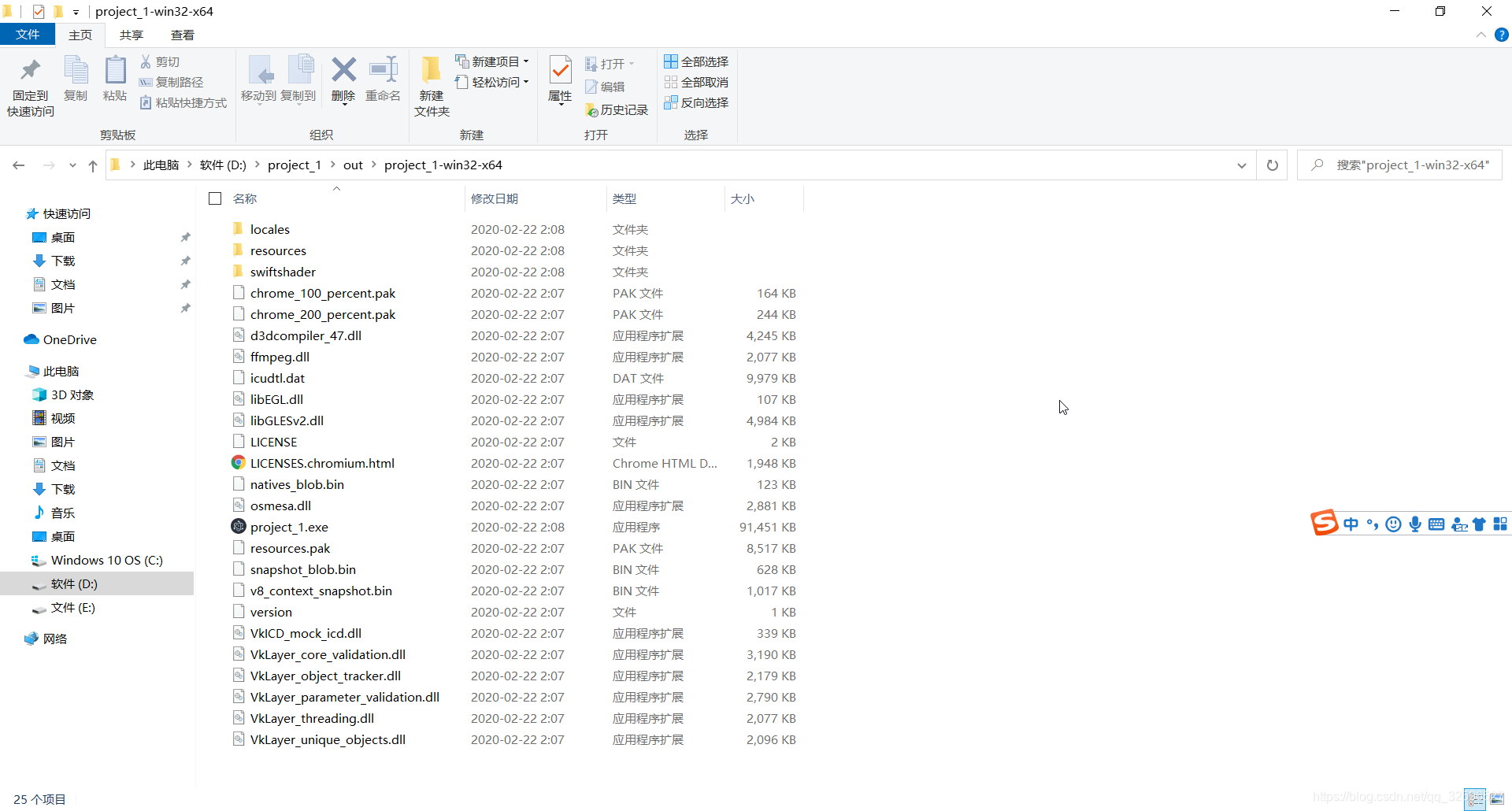This screenshot has width=1512, height=811.
Task: Toggle Sogou between Chinese and English mode
Action: (x=1351, y=524)
